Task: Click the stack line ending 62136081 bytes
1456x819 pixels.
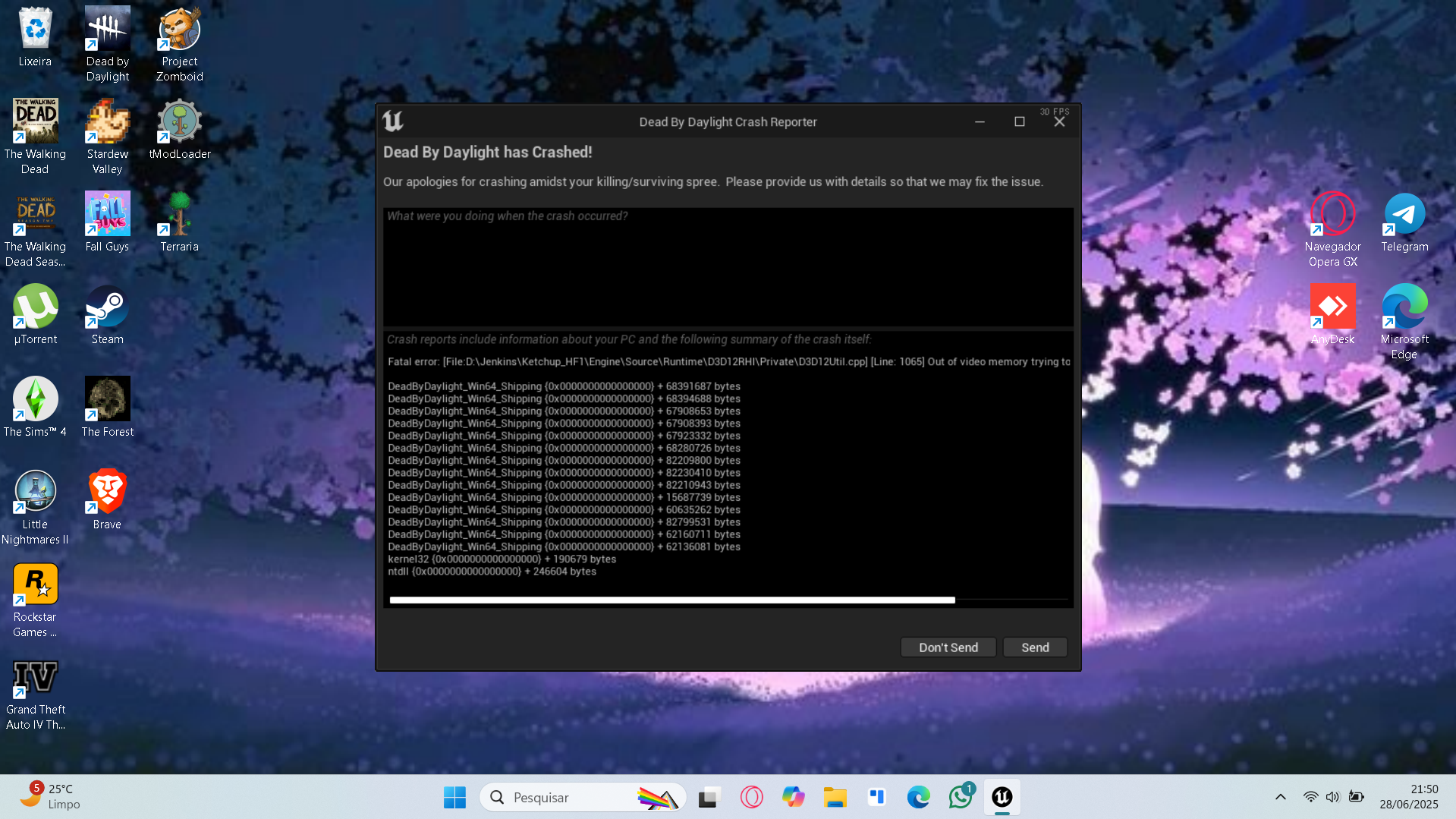Action: click(564, 547)
